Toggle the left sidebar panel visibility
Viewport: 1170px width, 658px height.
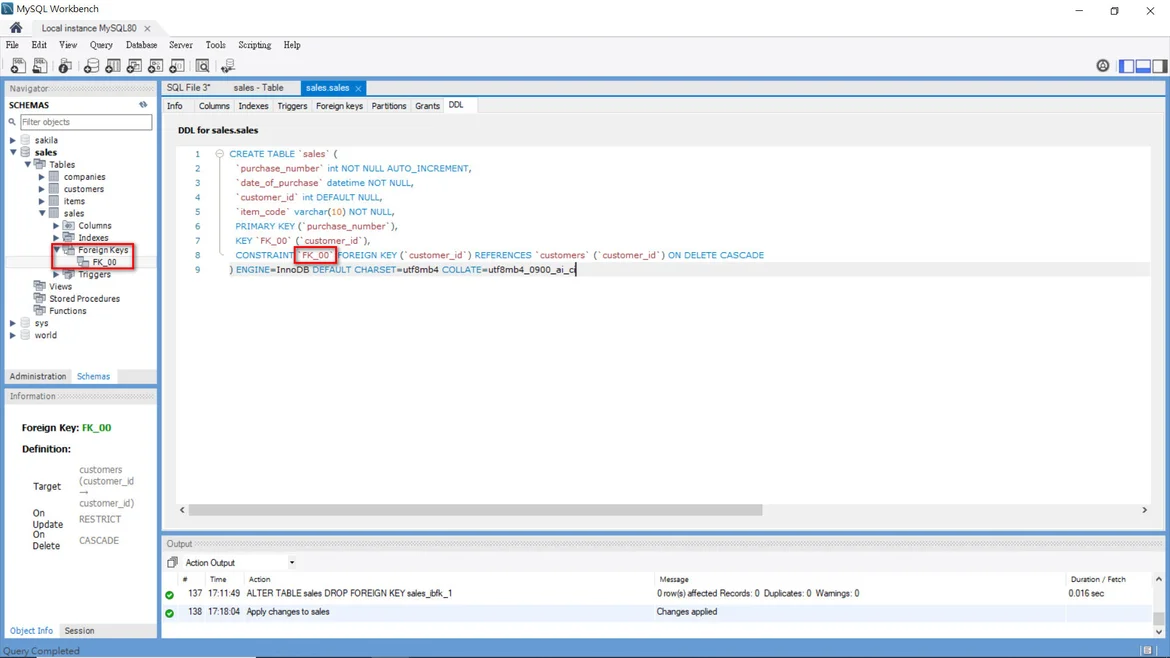1127,66
